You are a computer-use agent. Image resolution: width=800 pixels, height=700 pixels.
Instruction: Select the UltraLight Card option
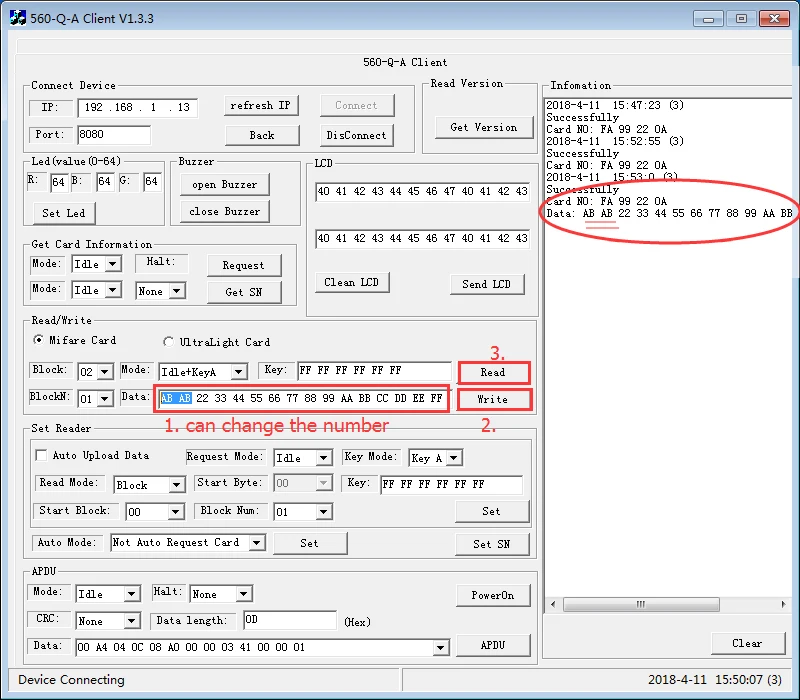click(168, 342)
